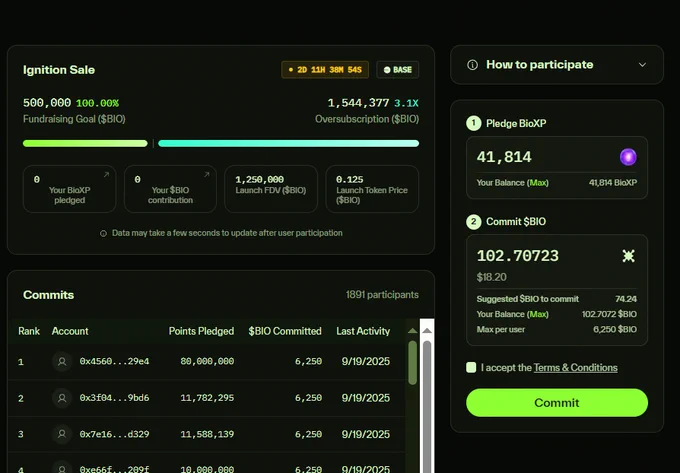Accept the Terms & Conditions checkbox
This screenshot has height=473, width=680.
pos(471,368)
